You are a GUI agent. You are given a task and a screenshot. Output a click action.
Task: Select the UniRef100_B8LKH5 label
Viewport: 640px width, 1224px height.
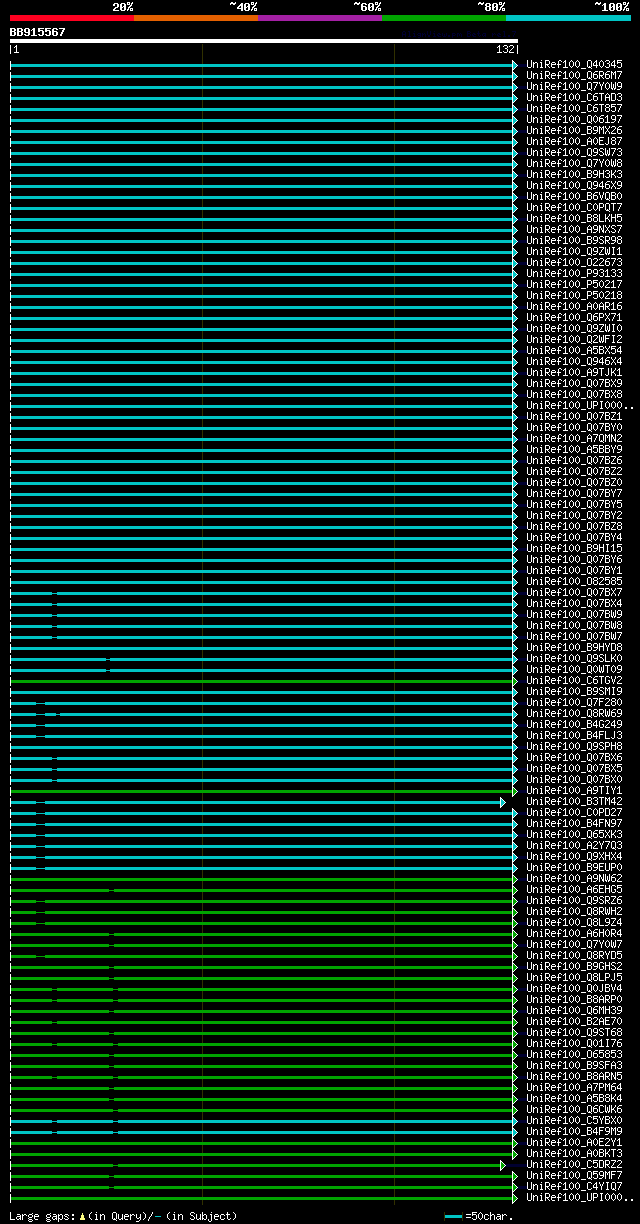point(575,218)
